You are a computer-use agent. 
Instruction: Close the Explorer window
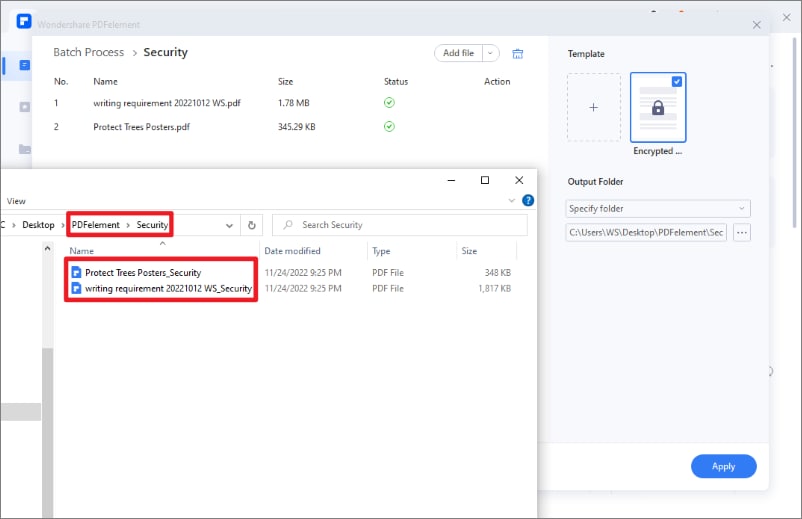point(519,180)
